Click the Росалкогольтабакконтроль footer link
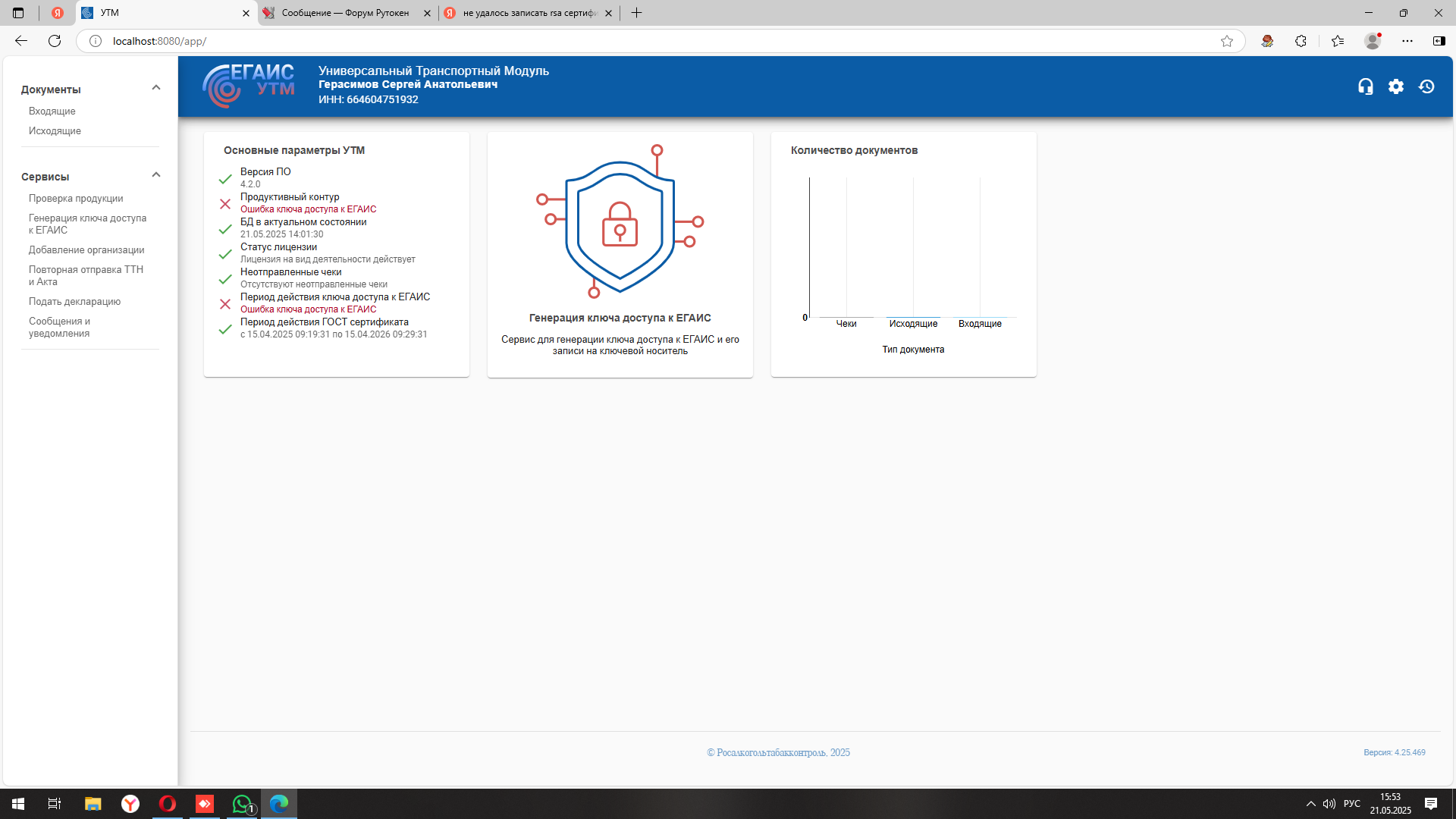1456x819 pixels. click(778, 752)
